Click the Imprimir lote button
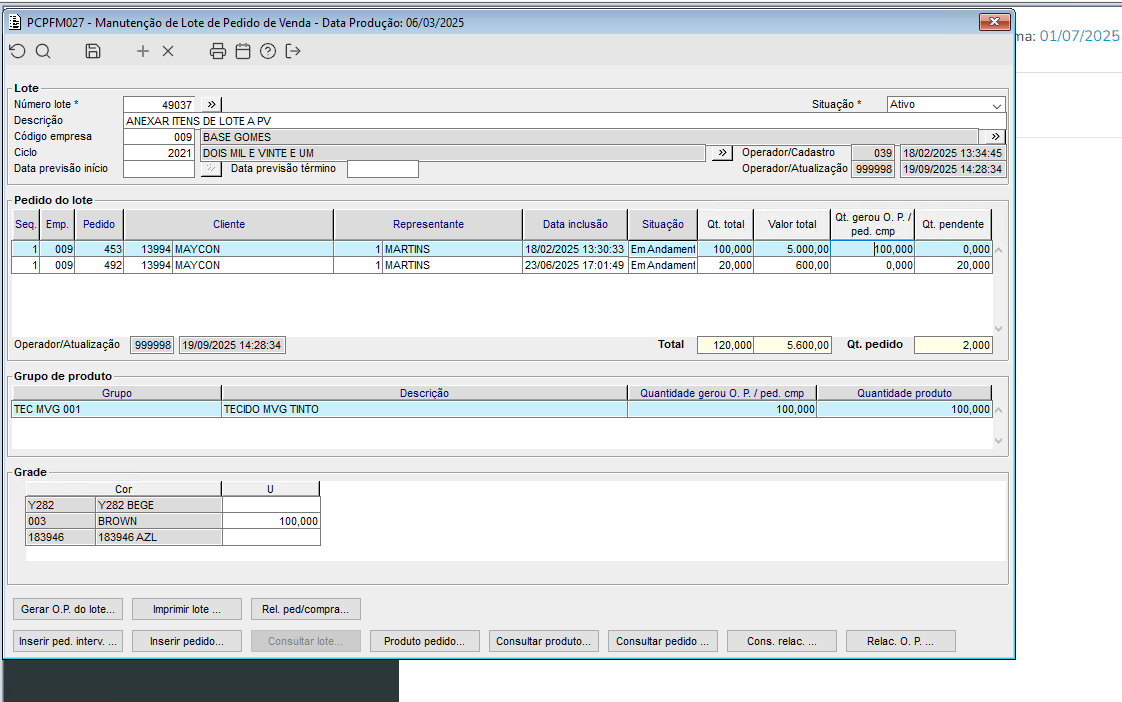Viewport: 1122px width, 702px height. (x=187, y=609)
